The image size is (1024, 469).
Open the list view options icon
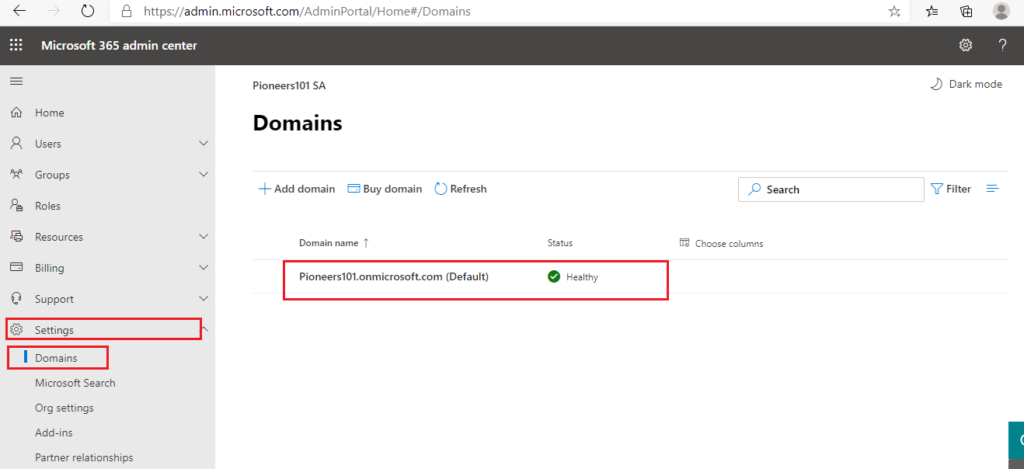click(993, 189)
